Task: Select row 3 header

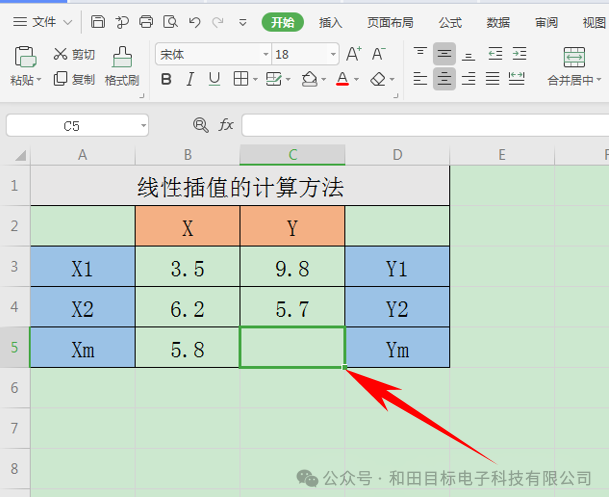Action: [14, 267]
